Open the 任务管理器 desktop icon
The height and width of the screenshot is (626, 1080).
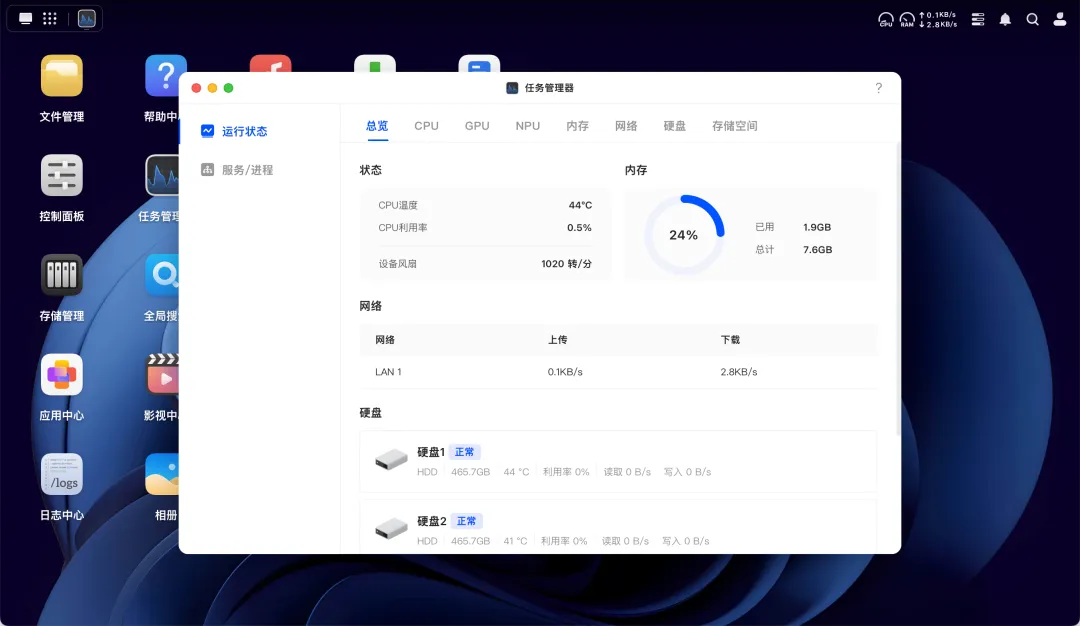(163, 176)
